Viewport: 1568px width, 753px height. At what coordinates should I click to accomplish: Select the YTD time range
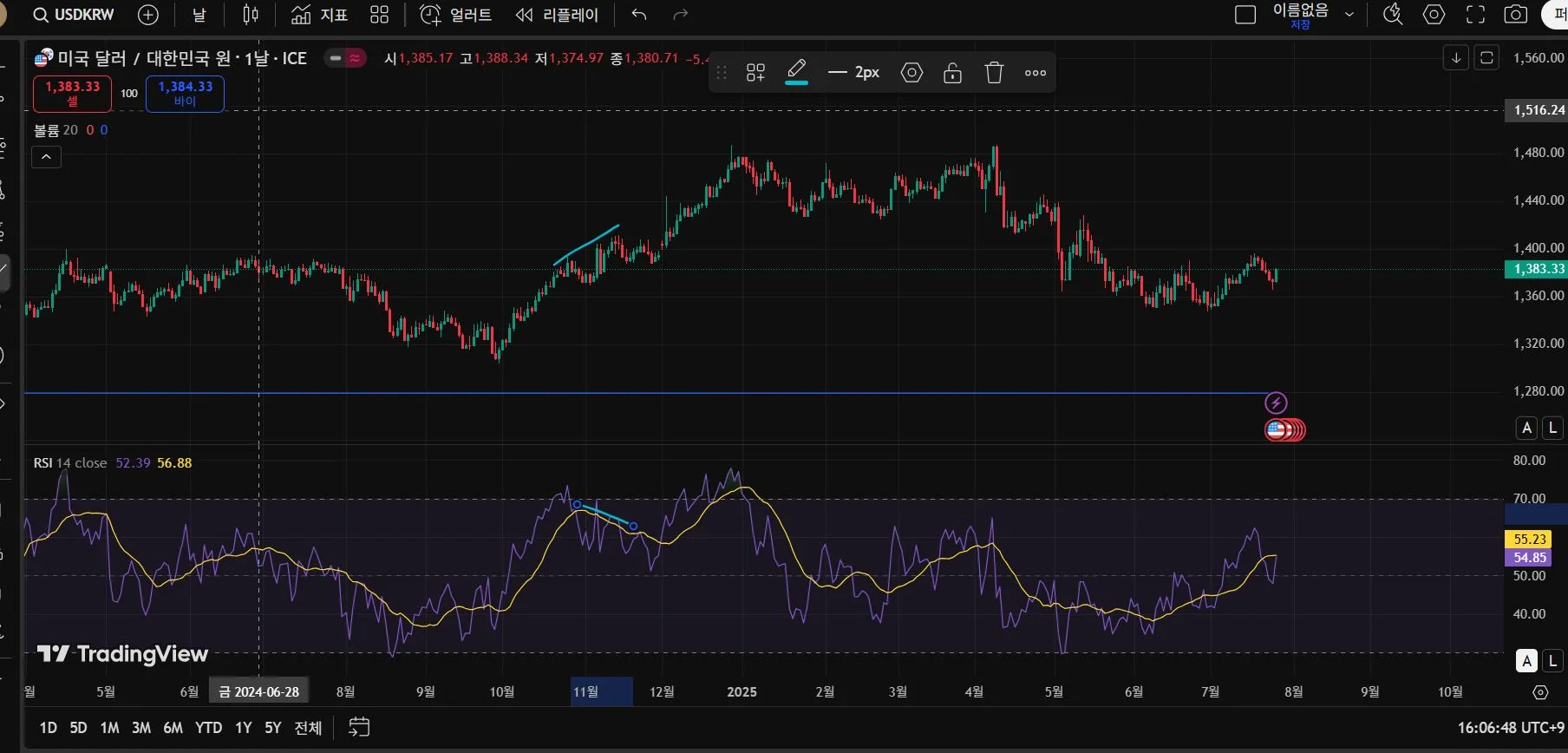click(208, 728)
